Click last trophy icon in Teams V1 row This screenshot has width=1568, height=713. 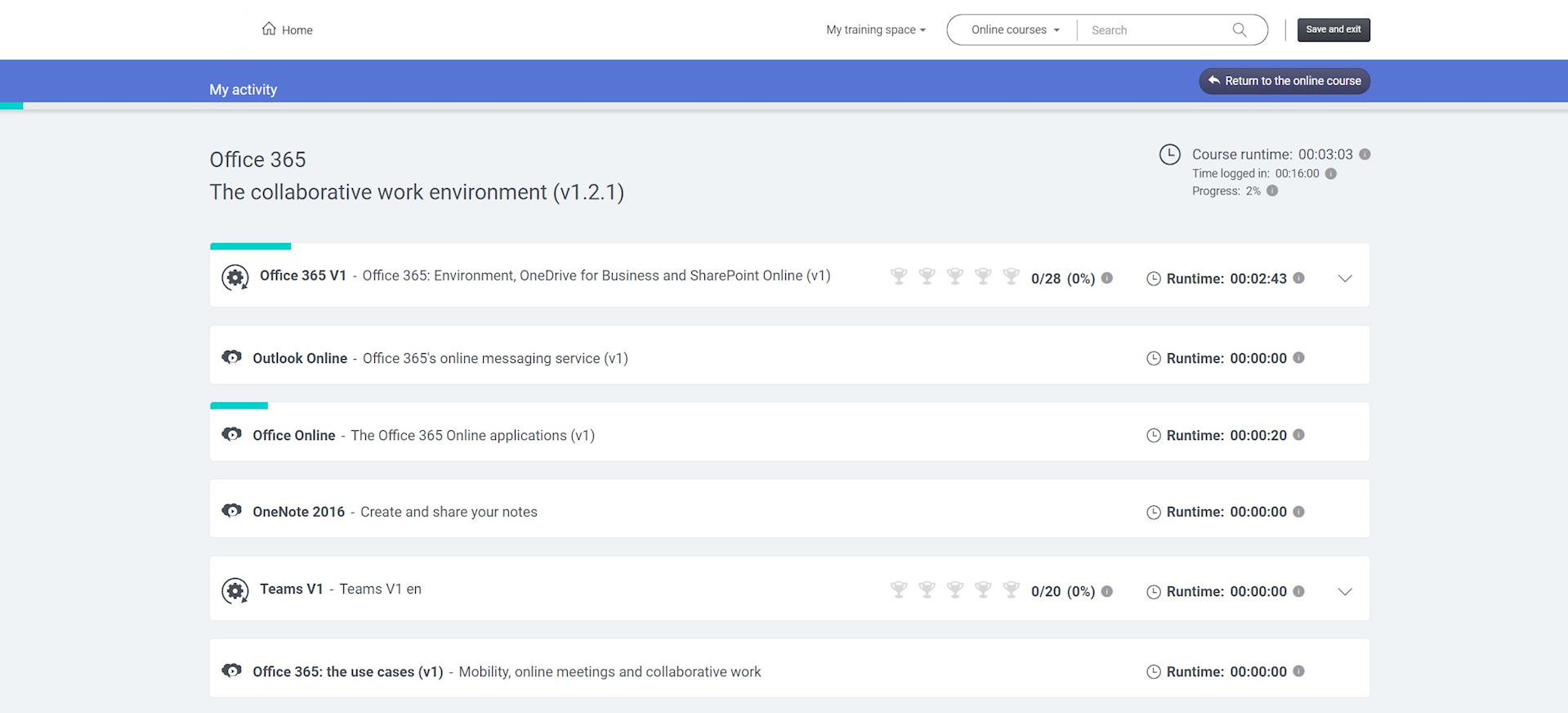(x=1012, y=590)
